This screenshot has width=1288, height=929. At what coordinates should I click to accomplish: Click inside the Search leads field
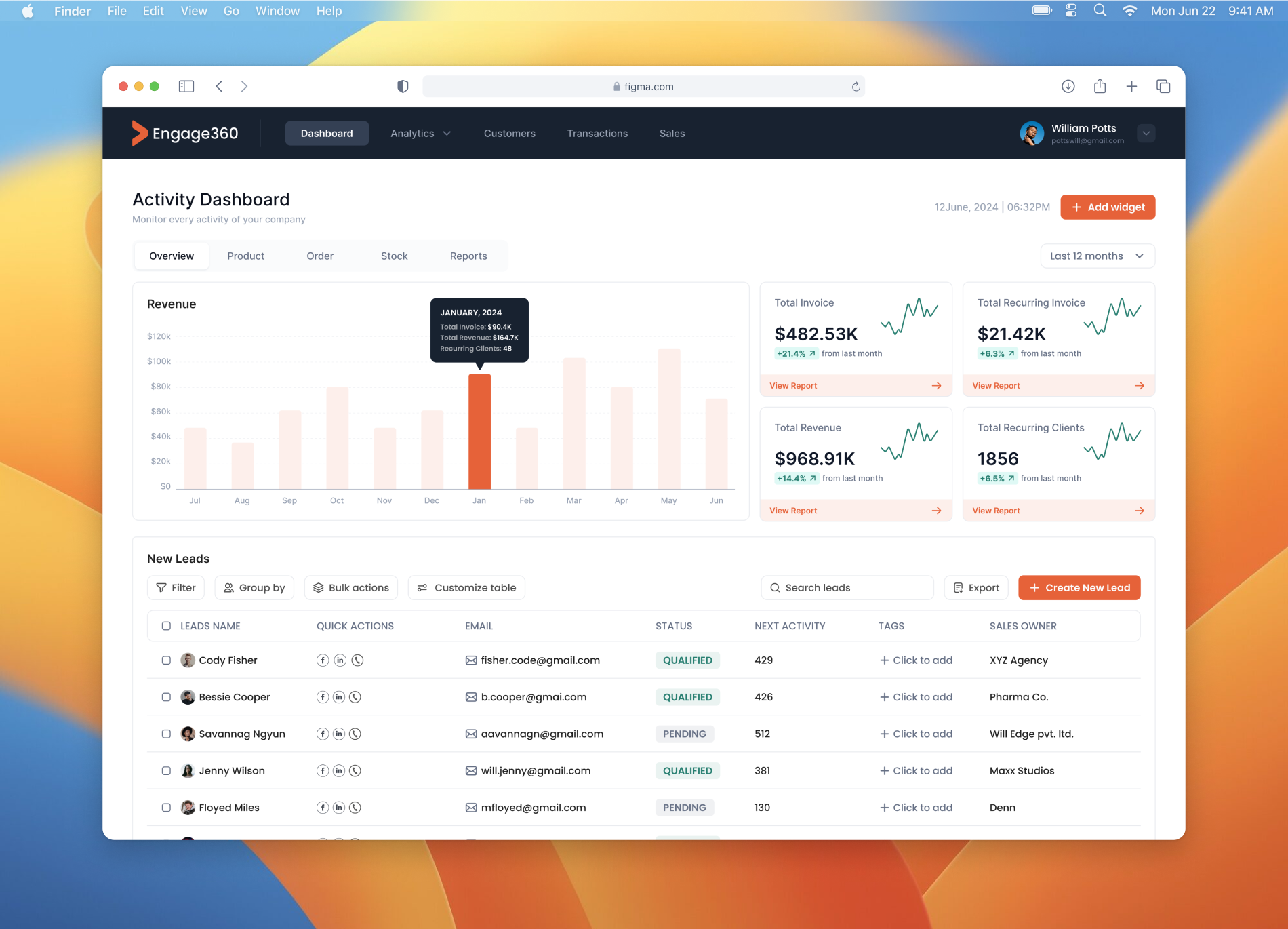tap(847, 587)
